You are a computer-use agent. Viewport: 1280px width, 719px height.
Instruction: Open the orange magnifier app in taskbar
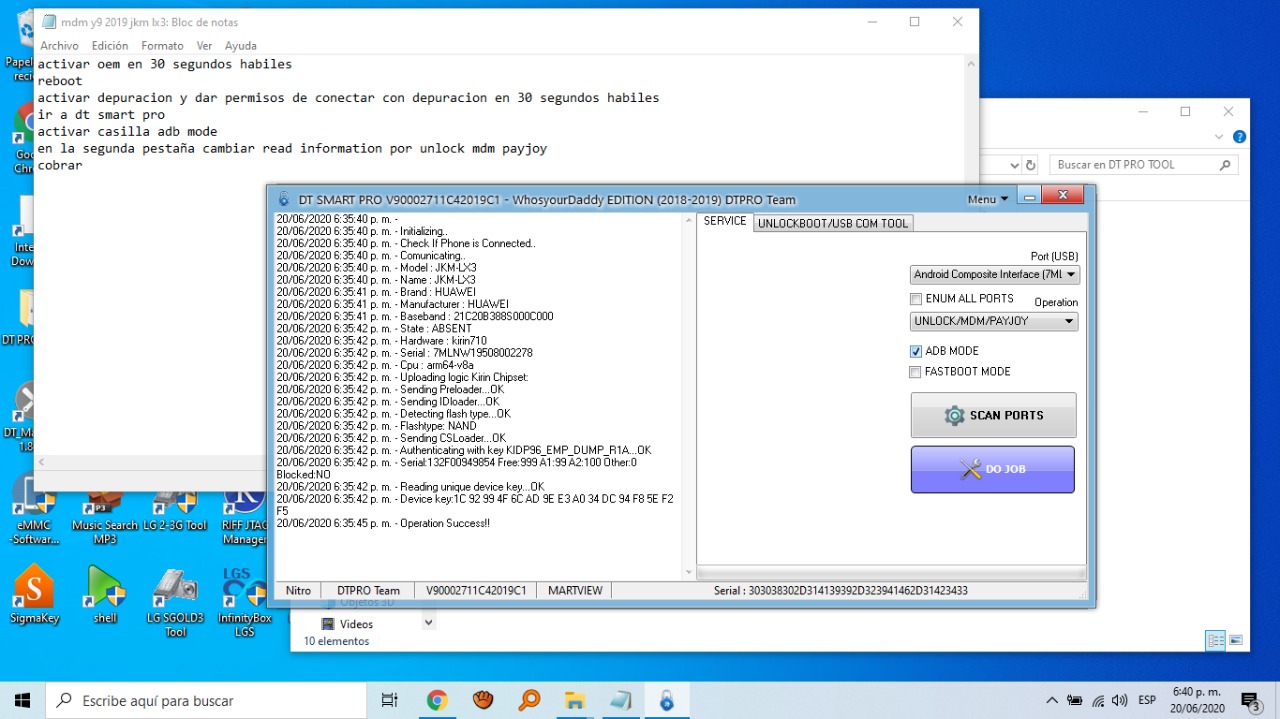529,700
